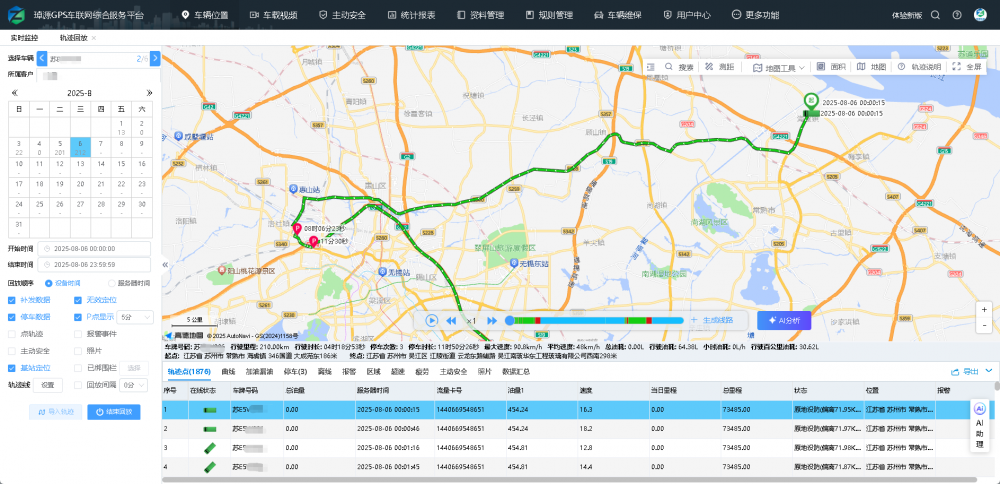Viewport: 1000px width, 484px height.
Task: Open the 停车(3) tab
Action: [296, 371]
